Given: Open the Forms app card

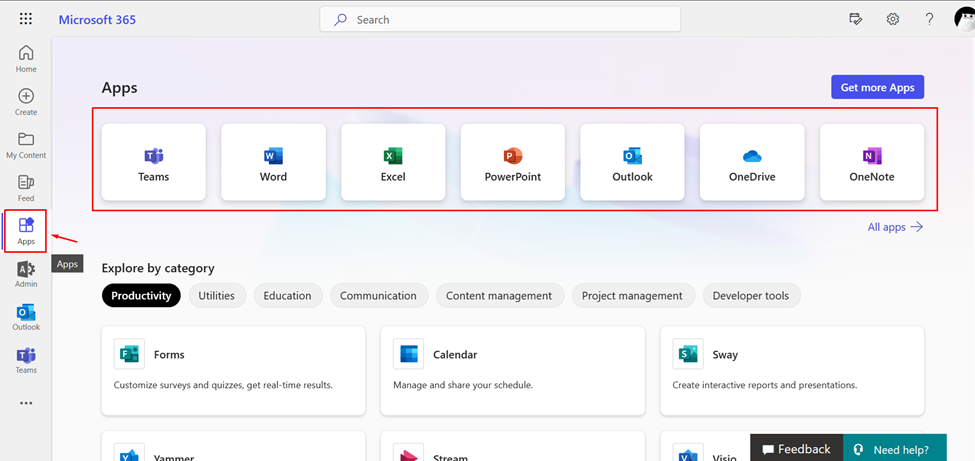Looking at the screenshot, I should (233, 370).
